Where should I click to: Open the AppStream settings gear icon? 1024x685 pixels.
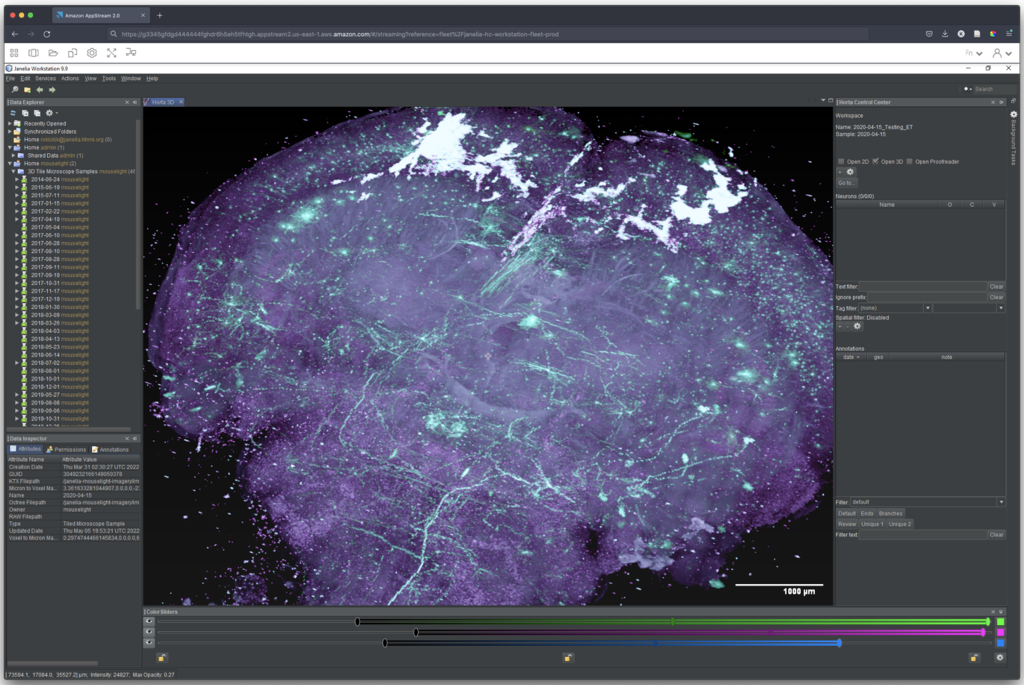point(92,53)
